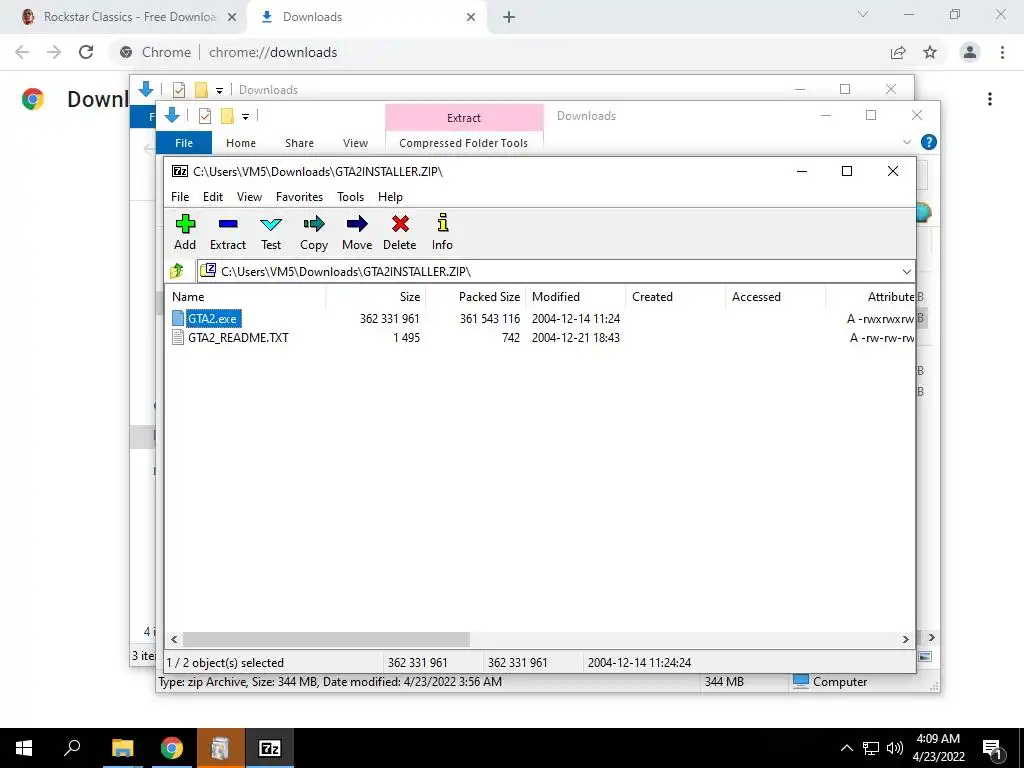
Task: Open 7-Zip Tools menu
Action: point(350,197)
